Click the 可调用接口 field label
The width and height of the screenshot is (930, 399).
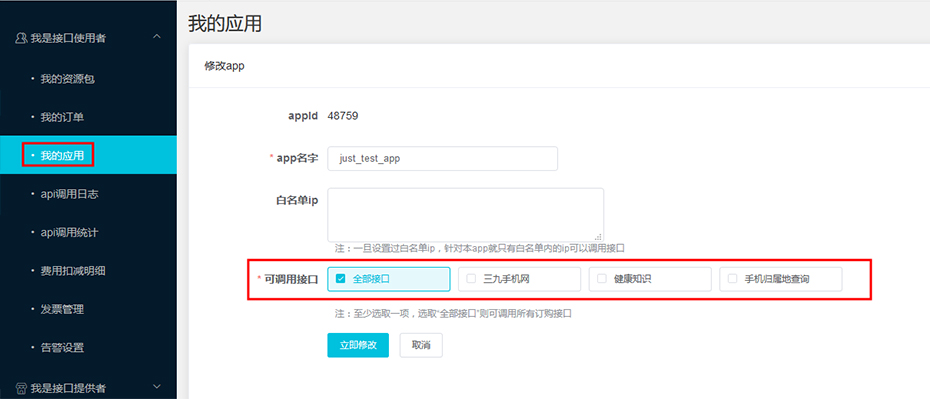tap(291, 279)
